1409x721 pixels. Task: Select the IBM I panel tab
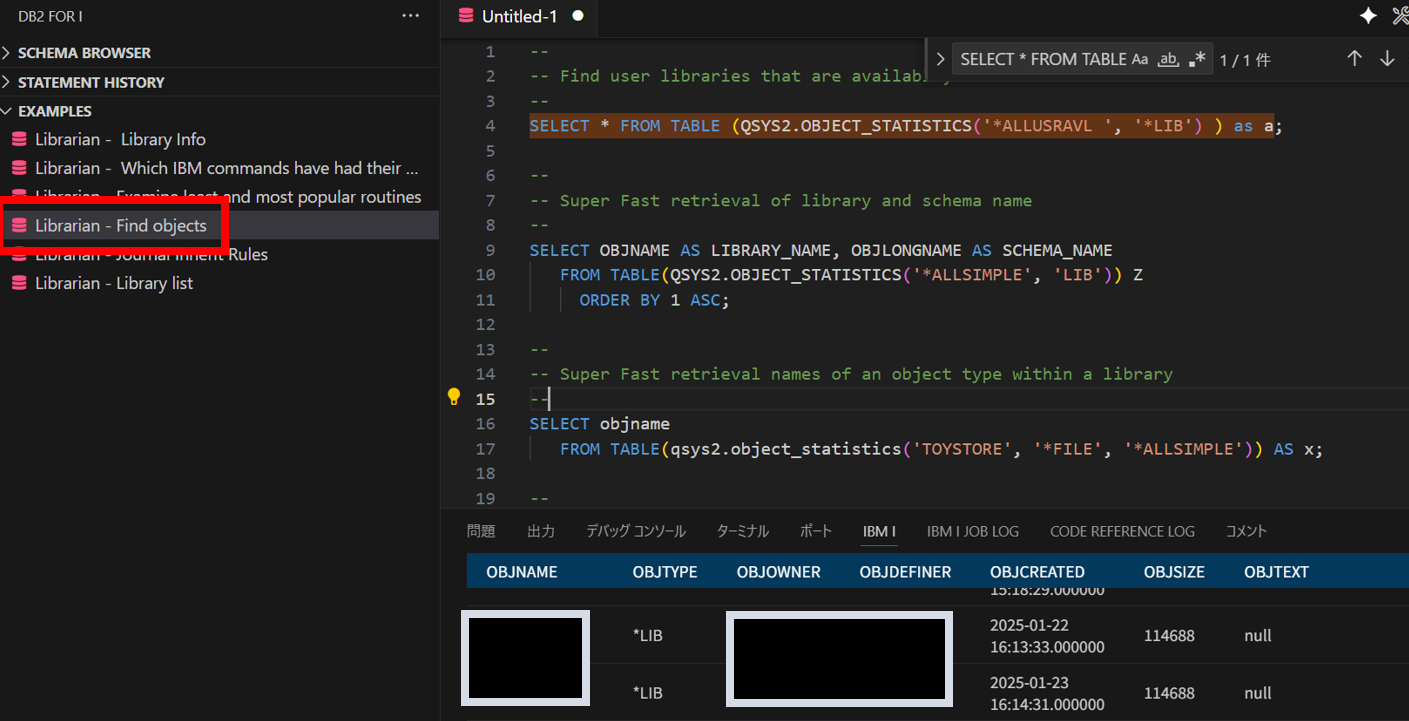tap(879, 531)
